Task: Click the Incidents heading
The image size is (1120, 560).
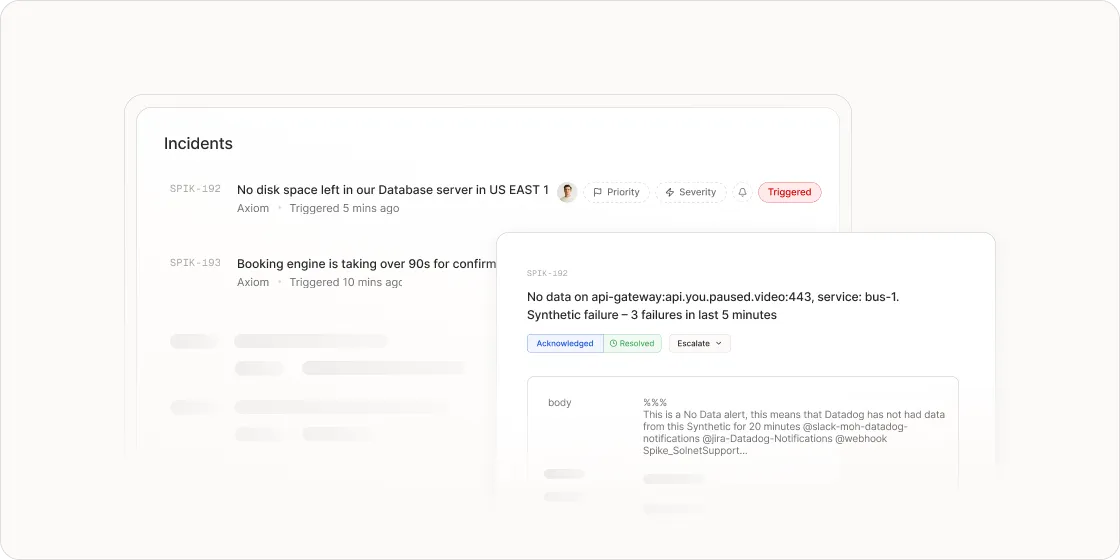Action: coord(198,144)
